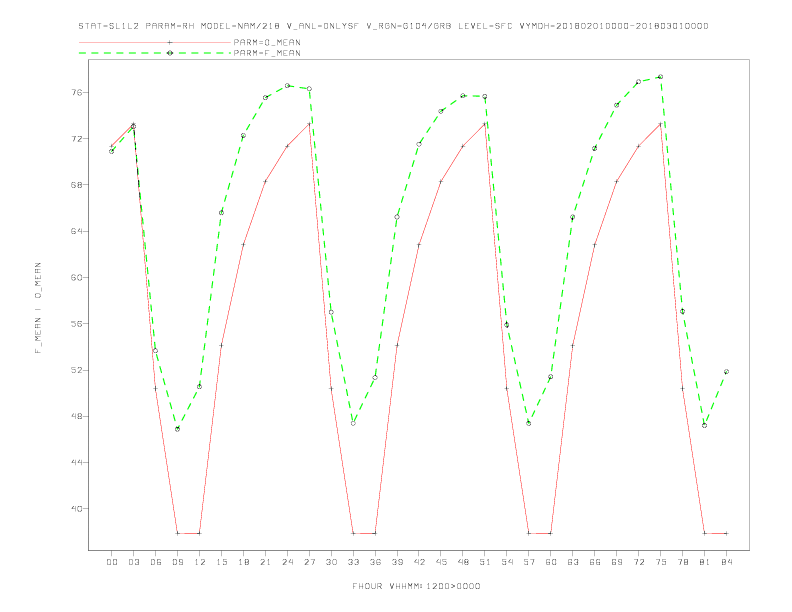Click the x-axis tick label 75

point(661,562)
